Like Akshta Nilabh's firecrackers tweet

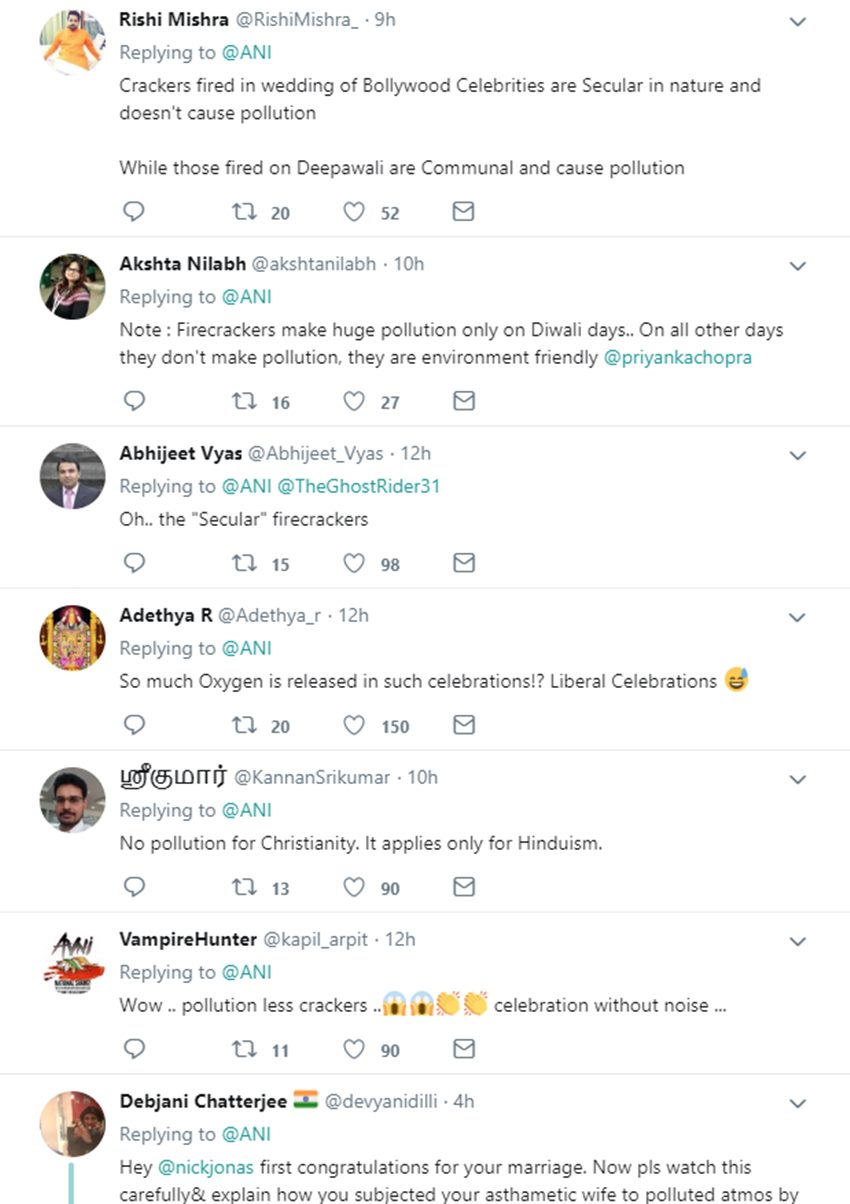coord(354,401)
